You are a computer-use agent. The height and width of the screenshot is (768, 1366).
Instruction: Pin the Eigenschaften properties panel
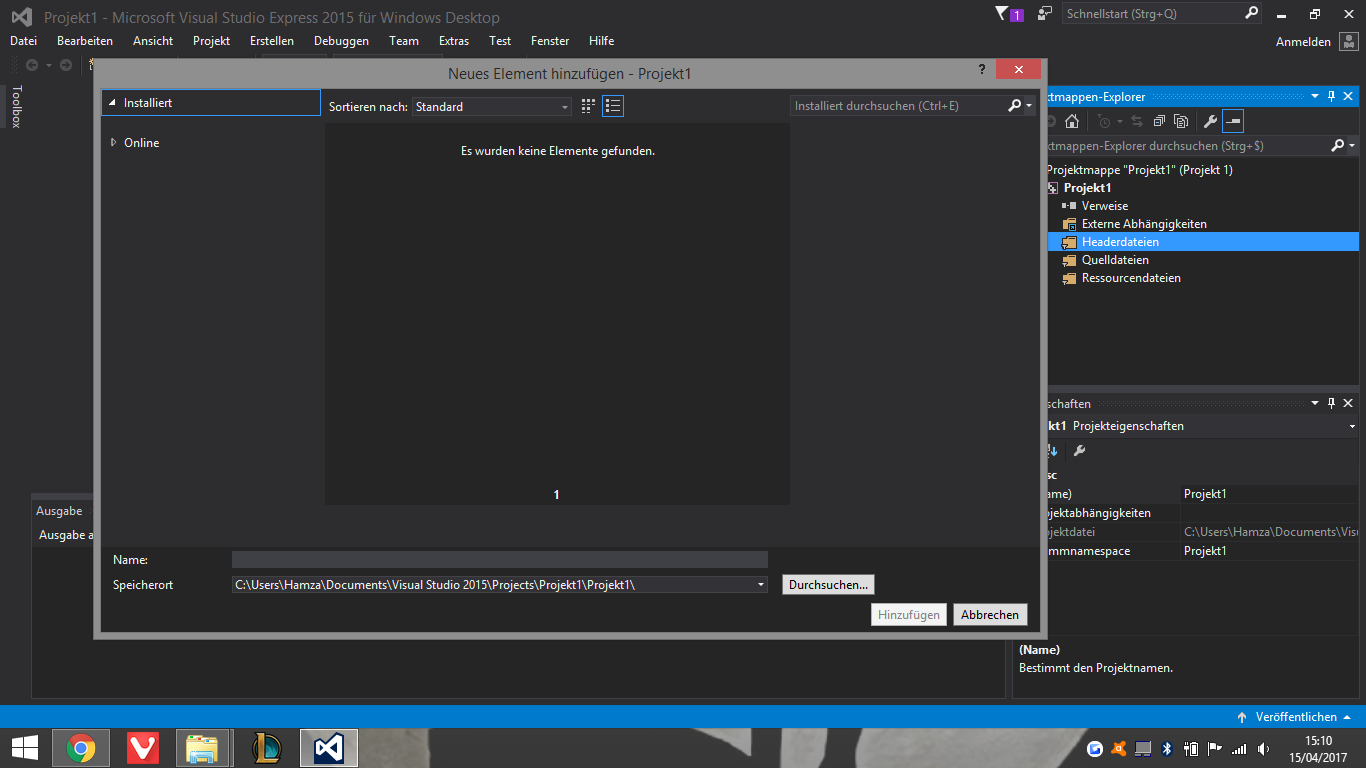tap(1331, 403)
